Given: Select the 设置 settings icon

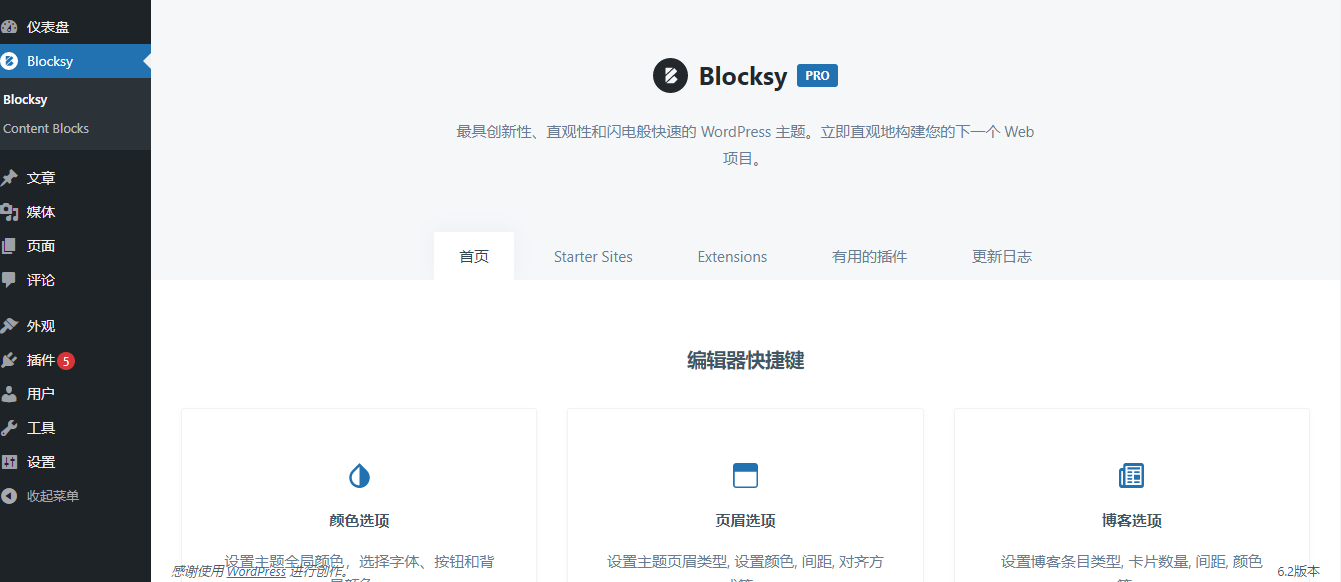Looking at the screenshot, I should click(x=12, y=461).
